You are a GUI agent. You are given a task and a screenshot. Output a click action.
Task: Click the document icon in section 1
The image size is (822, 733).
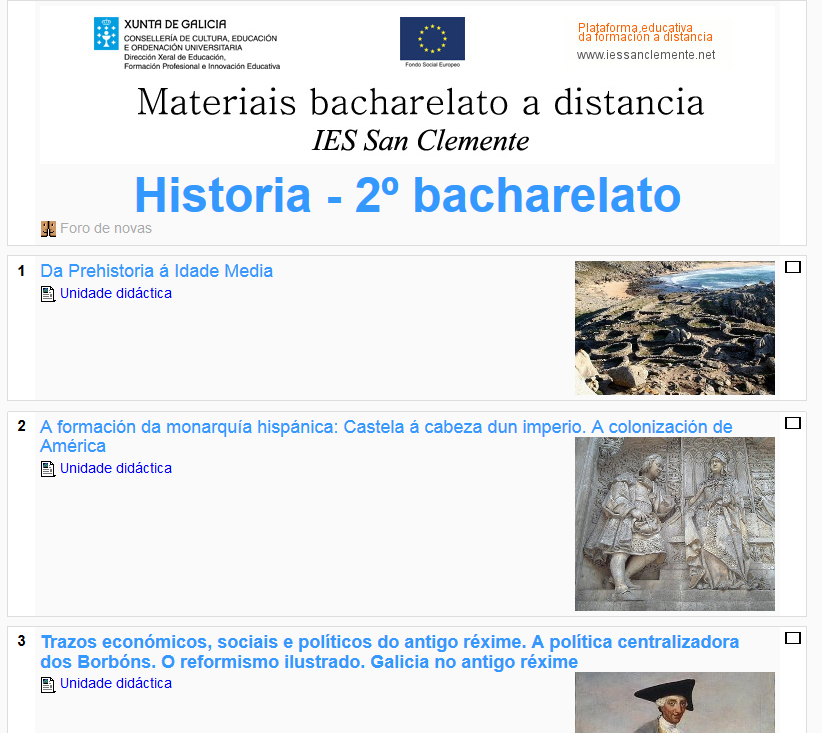pos(48,294)
